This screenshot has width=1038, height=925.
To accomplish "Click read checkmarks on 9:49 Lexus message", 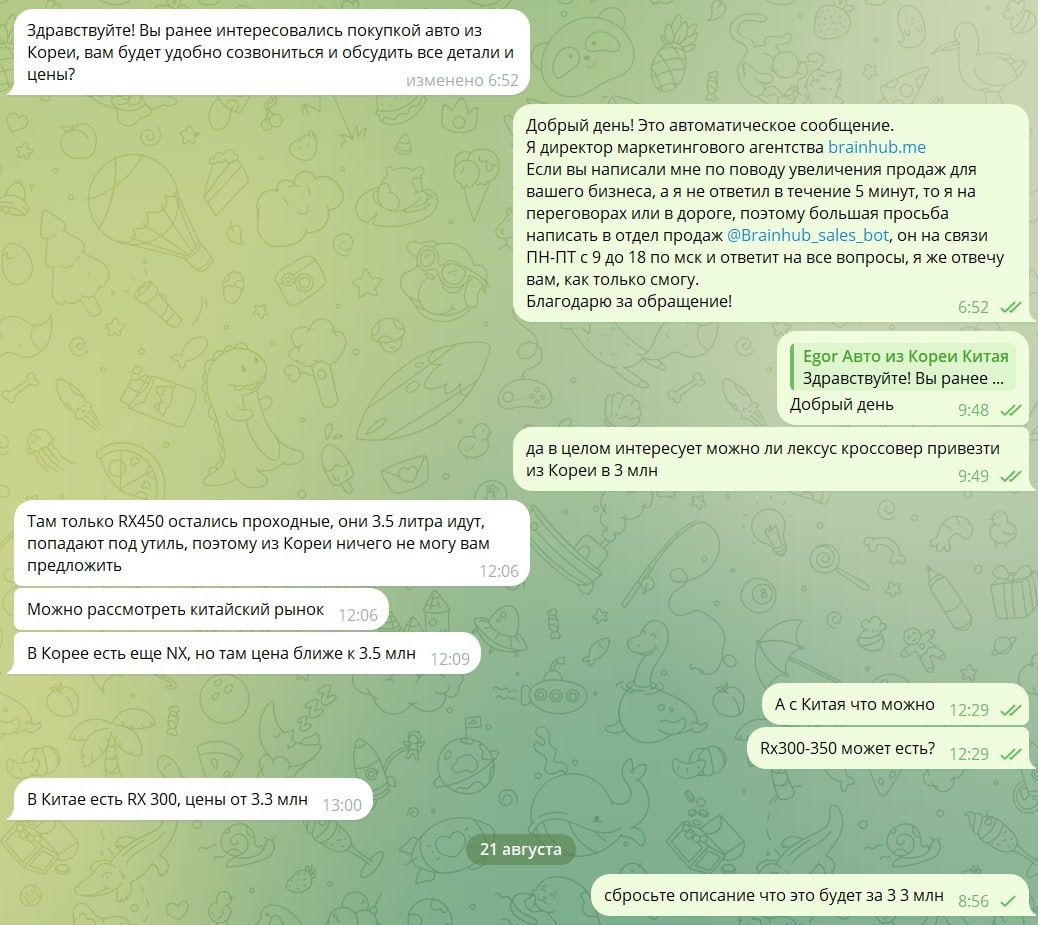I will 1010,477.
